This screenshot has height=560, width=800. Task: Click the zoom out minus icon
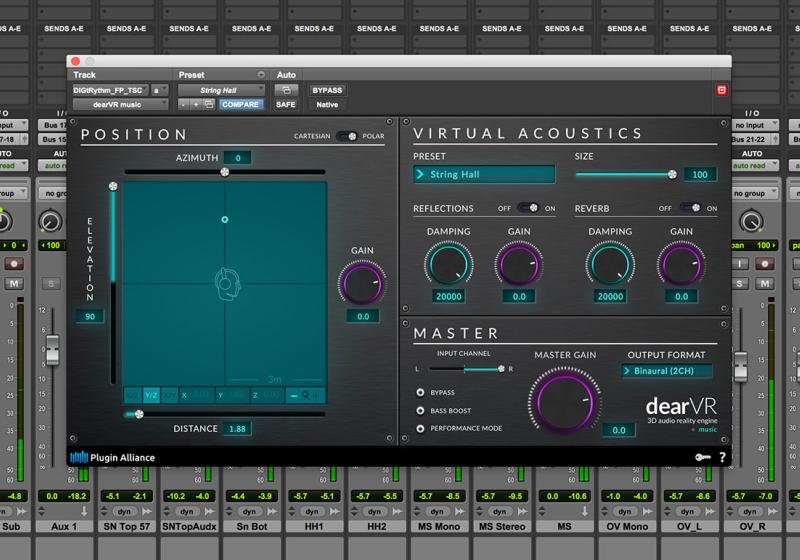[293, 395]
